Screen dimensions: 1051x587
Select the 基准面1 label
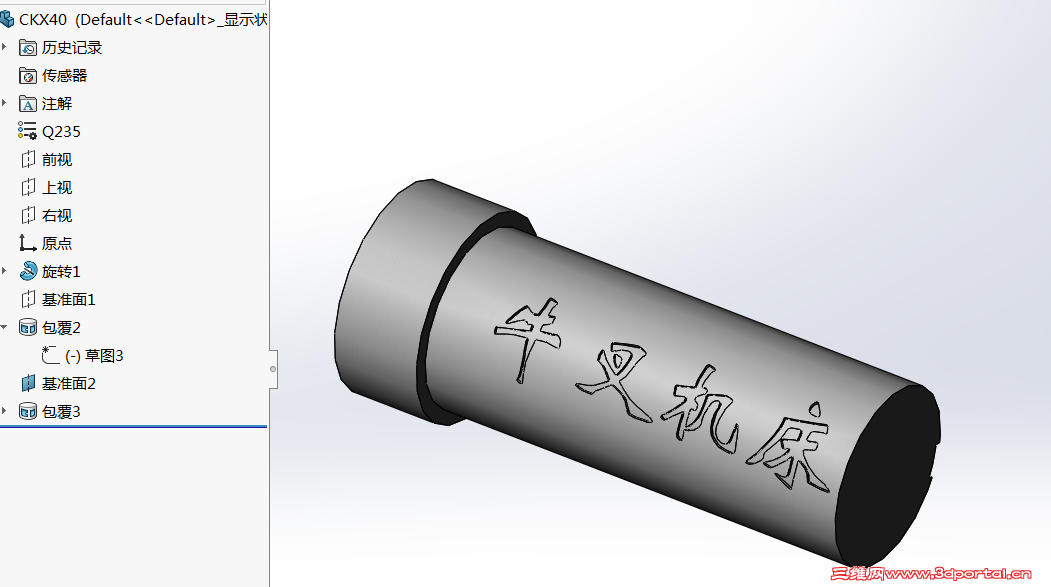68,300
